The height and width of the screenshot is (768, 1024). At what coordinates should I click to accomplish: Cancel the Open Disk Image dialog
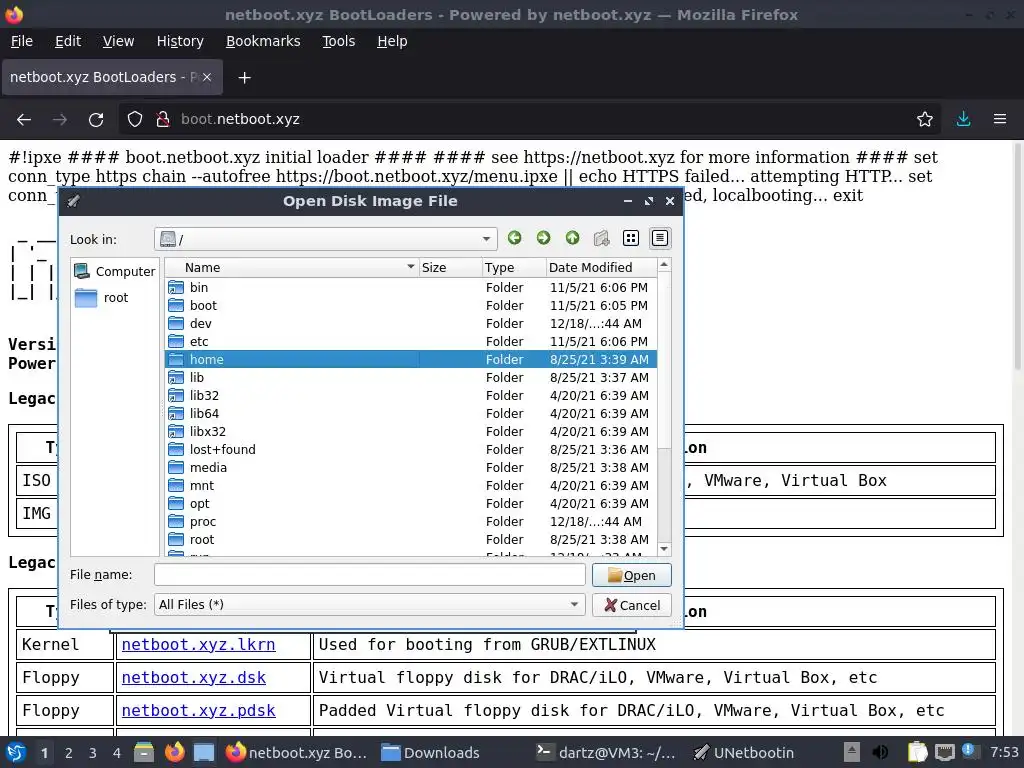tap(632, 605)
